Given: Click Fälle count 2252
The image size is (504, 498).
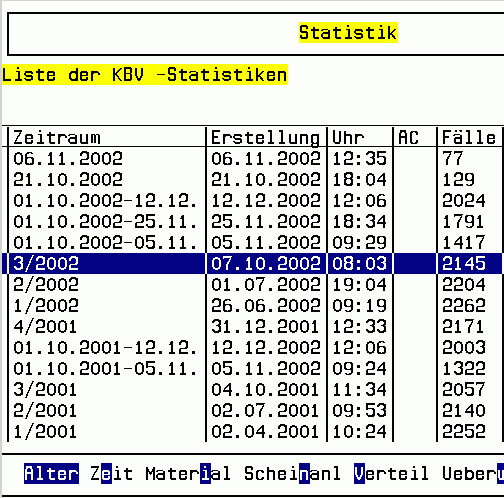Looking at the screenshot, I should tap(464, 431).
